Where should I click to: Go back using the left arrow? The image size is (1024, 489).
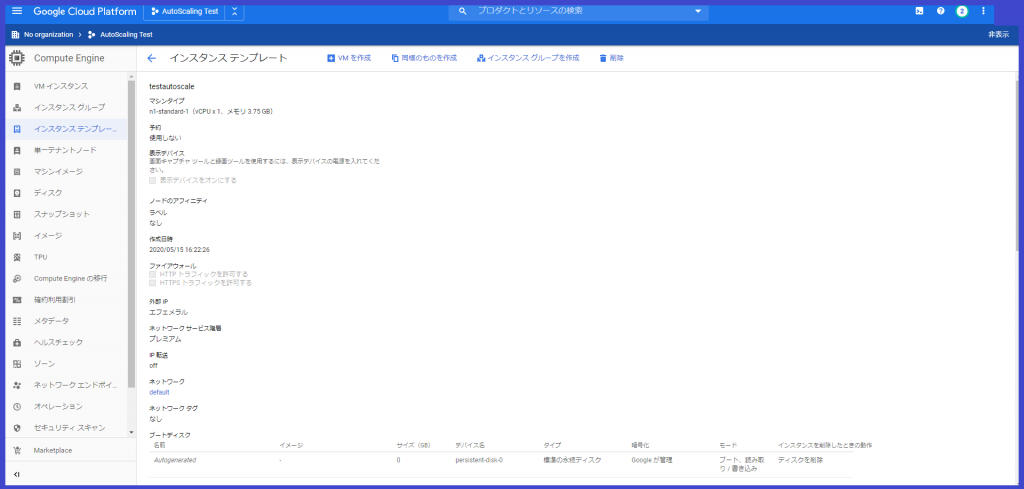pyautogui.click(x=152, y=58)
